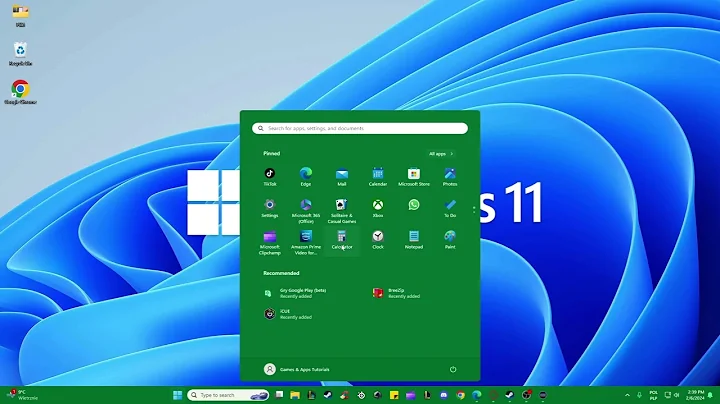Viewport: 720px width, 404px height.
Task: Open Solitaire & Casual Games
Action: [342, 211]
